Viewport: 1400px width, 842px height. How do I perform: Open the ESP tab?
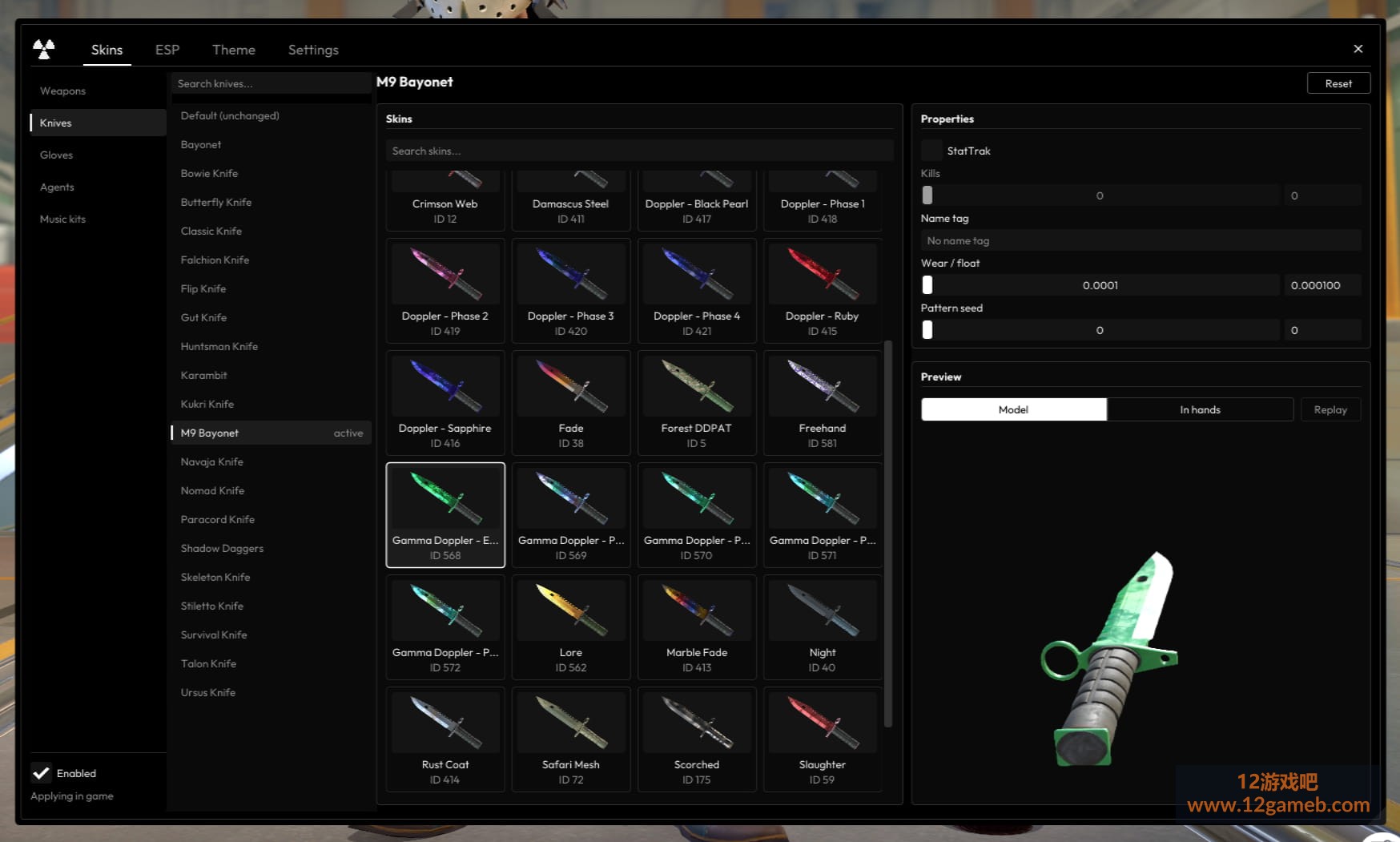167,50
